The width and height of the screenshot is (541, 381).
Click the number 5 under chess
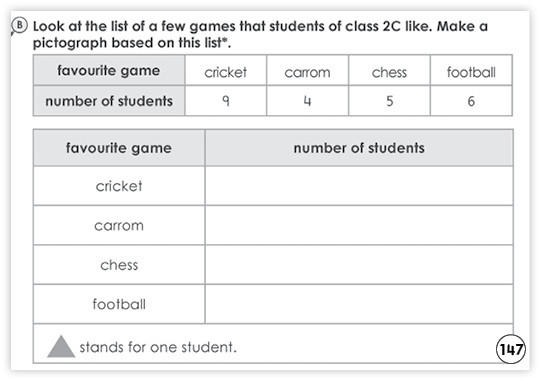390,101
